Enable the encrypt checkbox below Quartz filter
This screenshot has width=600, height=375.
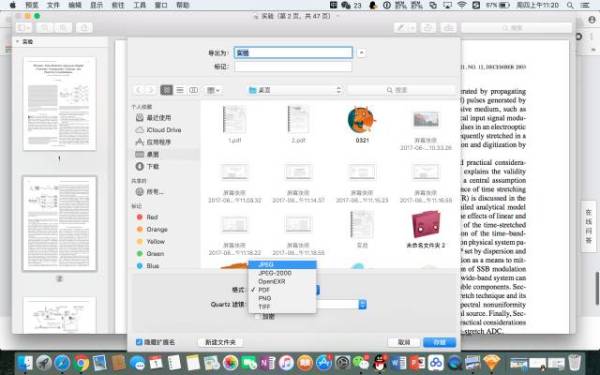click(258, 316)
